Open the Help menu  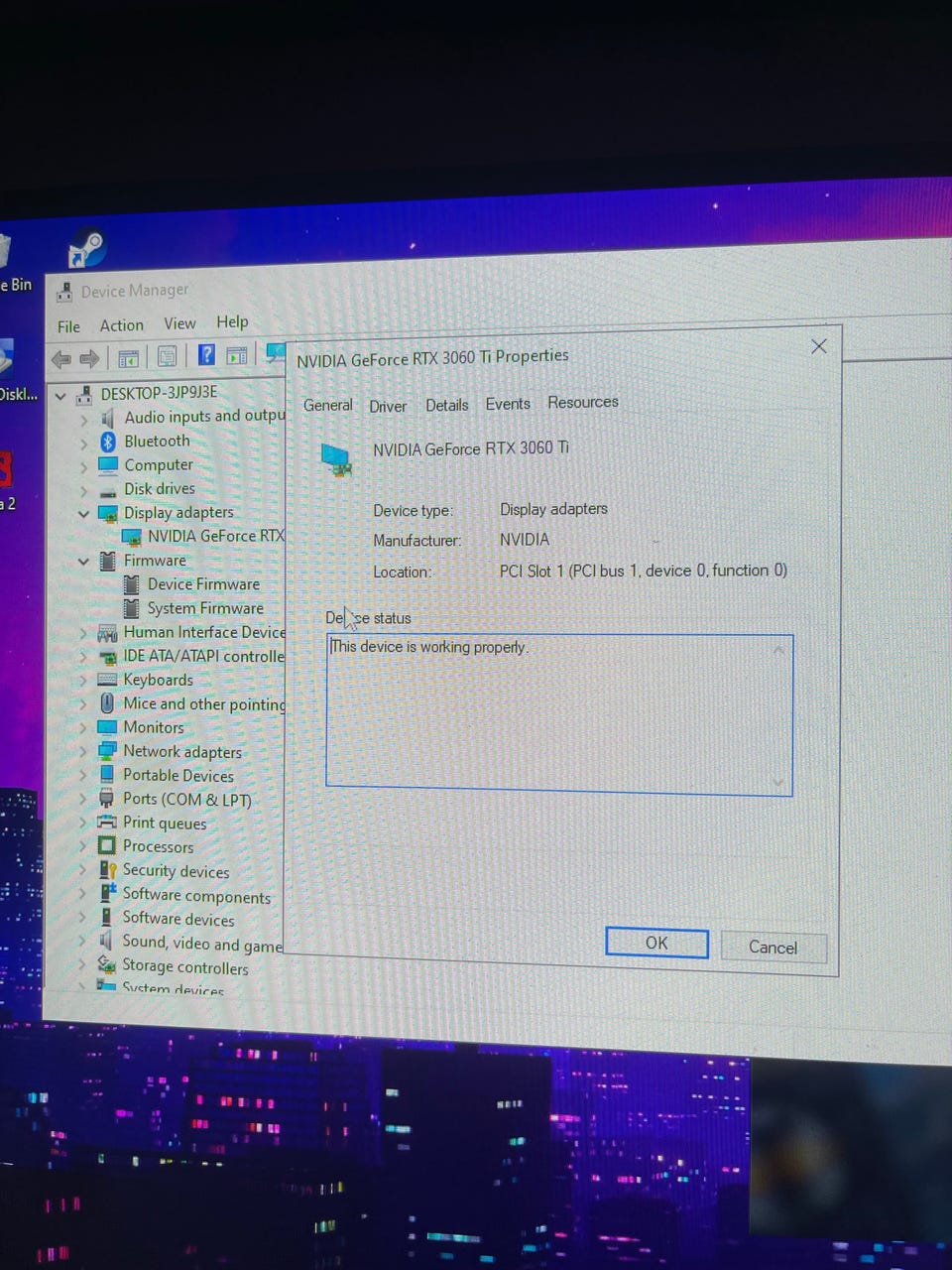232,321
